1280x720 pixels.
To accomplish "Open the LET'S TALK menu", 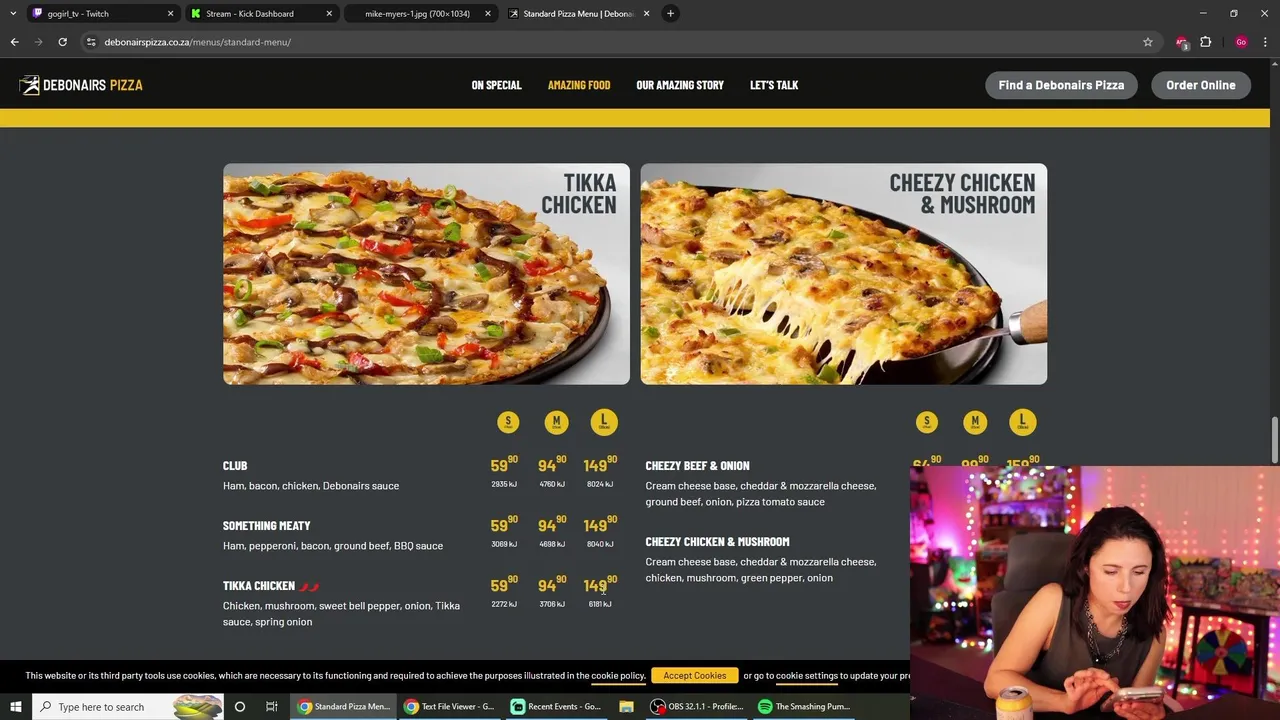I will click(774, 85).
